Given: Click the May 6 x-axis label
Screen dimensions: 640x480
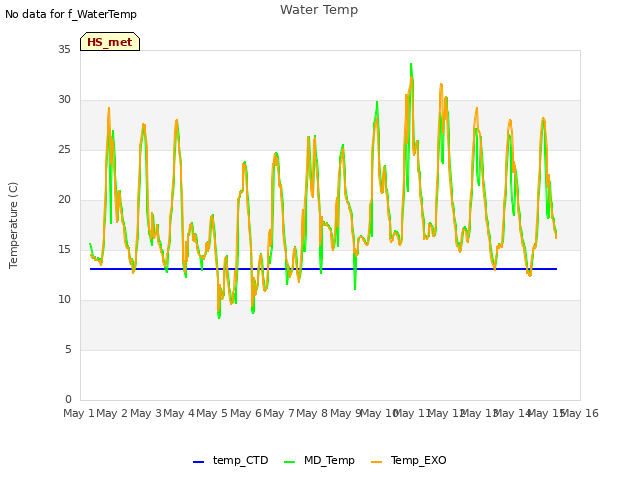Looking at the screenshot, I should point(246,413).
